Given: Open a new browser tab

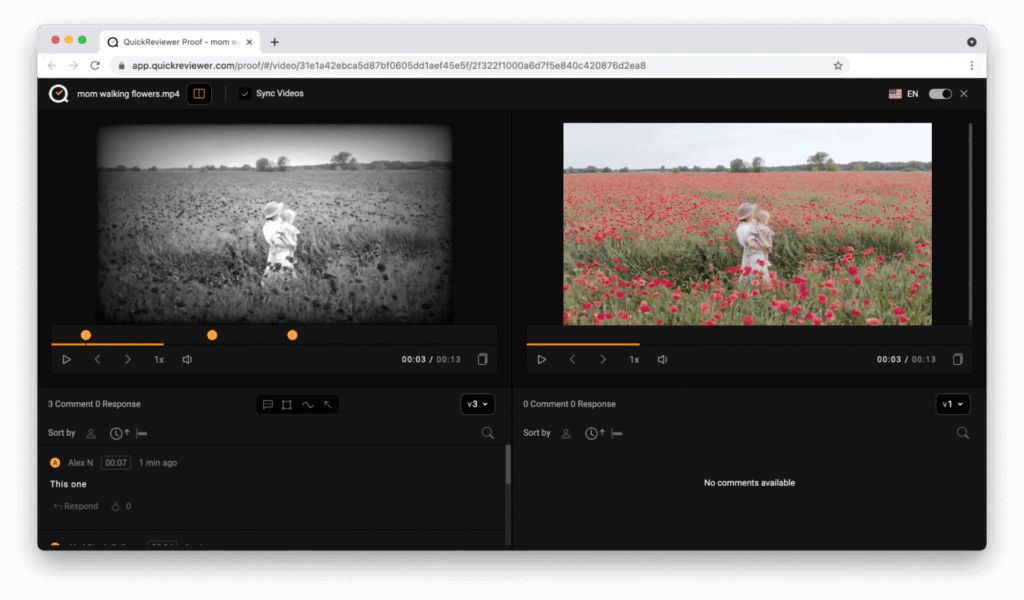Looking at the screenshot, I should [275, 42].
